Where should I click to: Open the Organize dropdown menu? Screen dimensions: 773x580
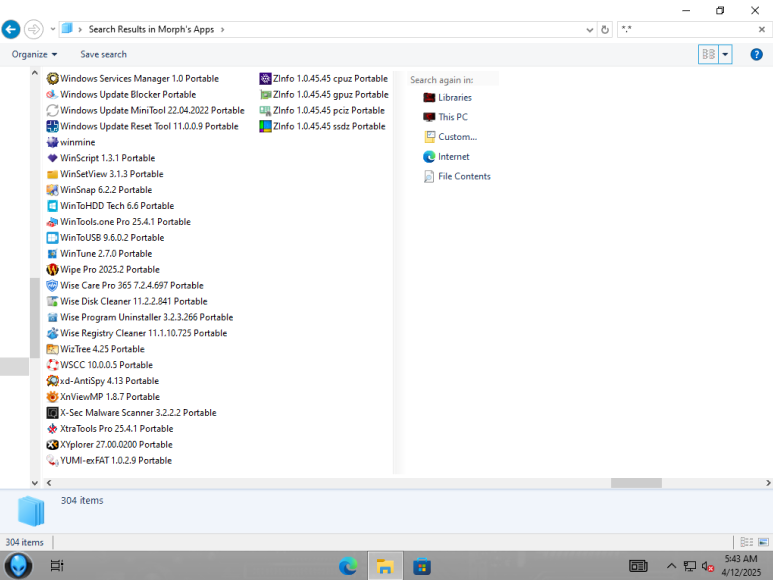point(34,54)
